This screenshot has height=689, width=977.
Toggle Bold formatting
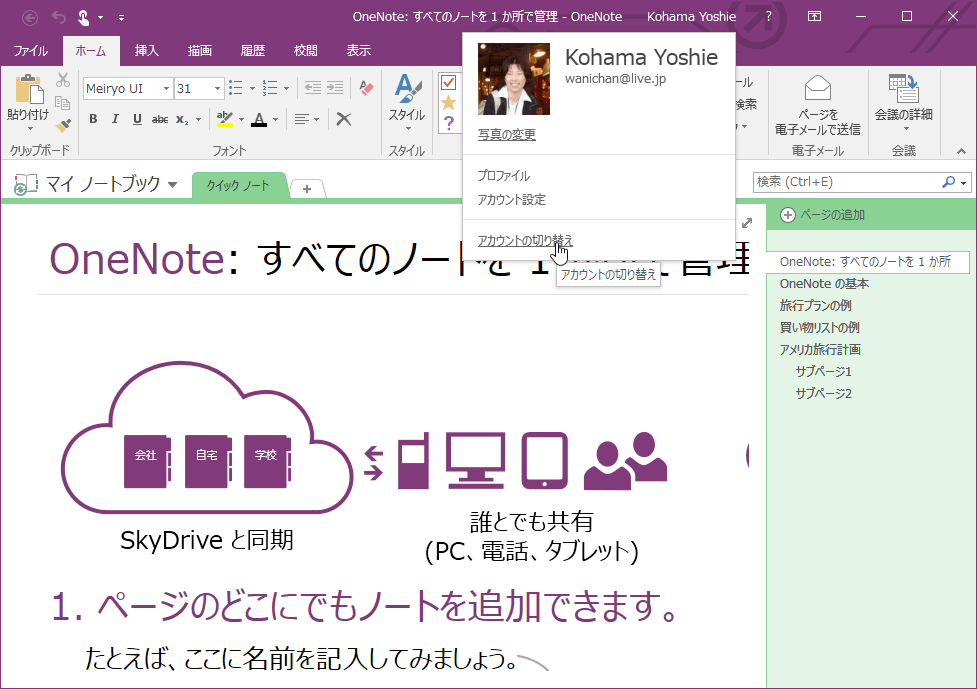click(x=93, y=119)
